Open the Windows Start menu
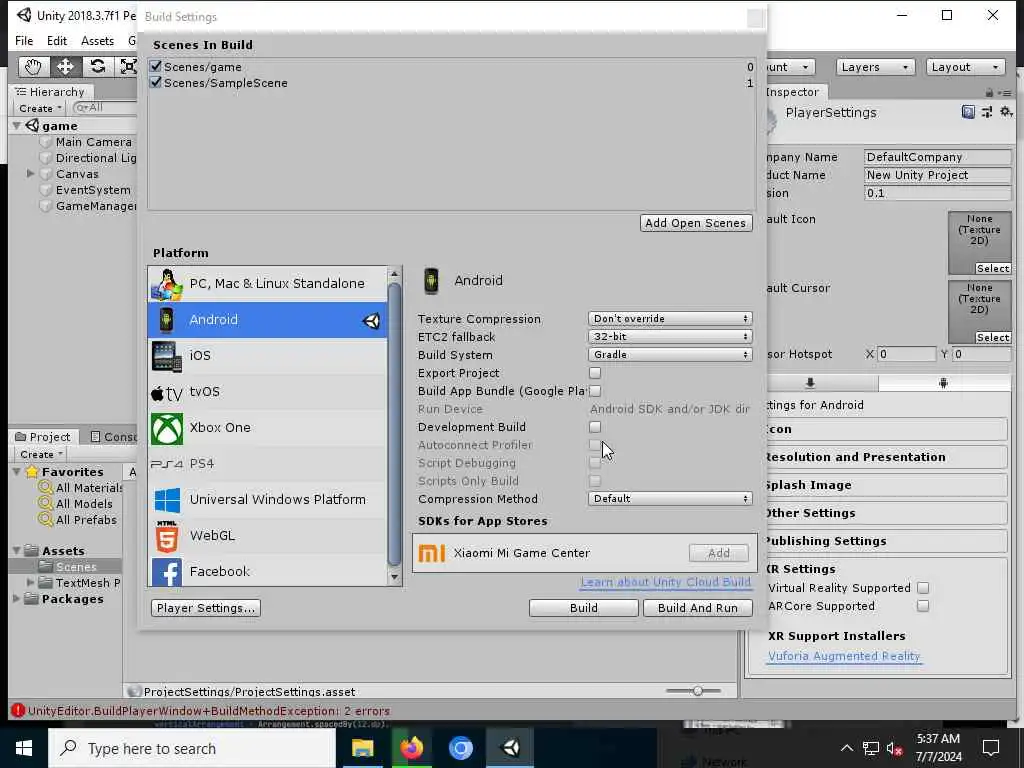This screenshot has height=768, width=1024. click(24, 748)
